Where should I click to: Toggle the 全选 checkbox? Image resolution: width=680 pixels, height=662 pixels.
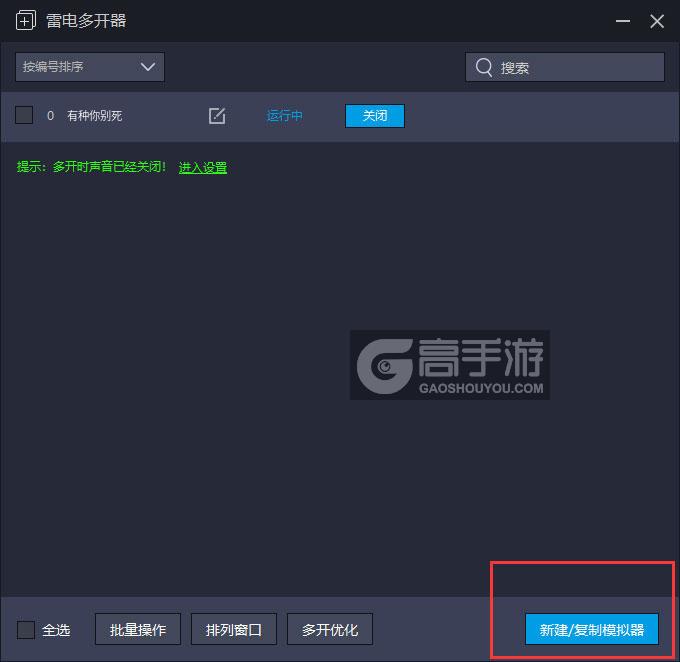pyautogui.click(x=26, y=629)
